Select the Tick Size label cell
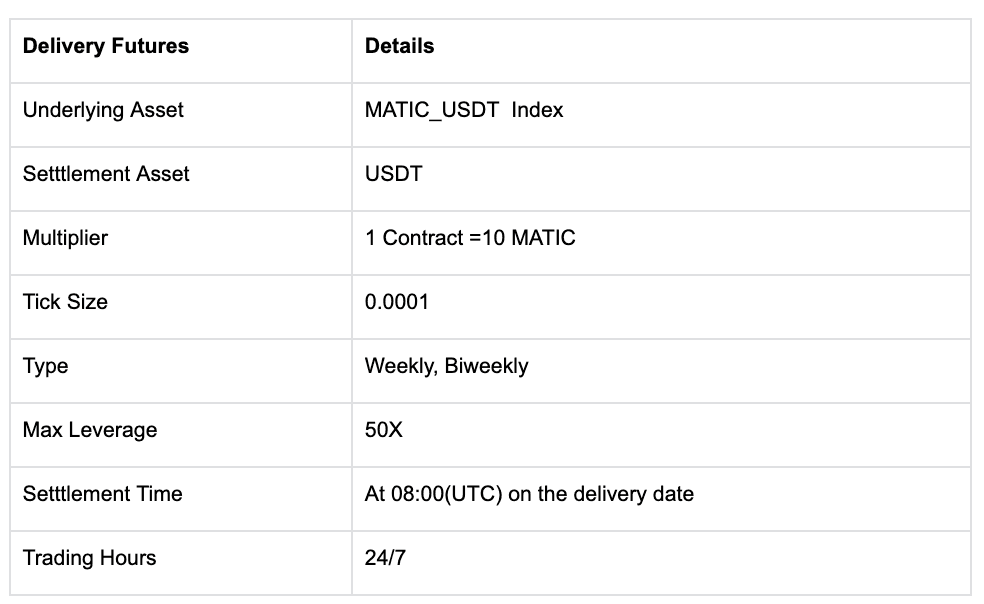 pos(65,302)
